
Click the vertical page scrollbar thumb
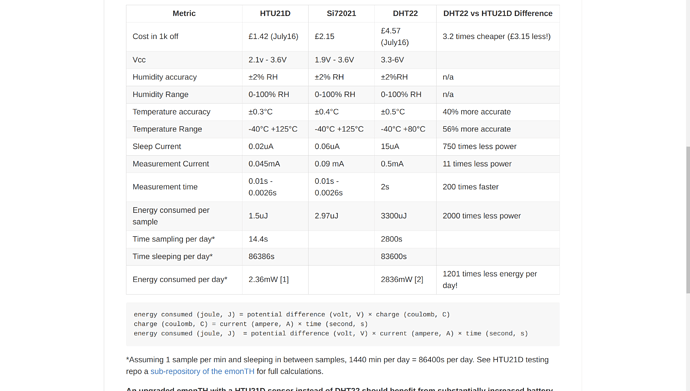(x=688, y=219)
